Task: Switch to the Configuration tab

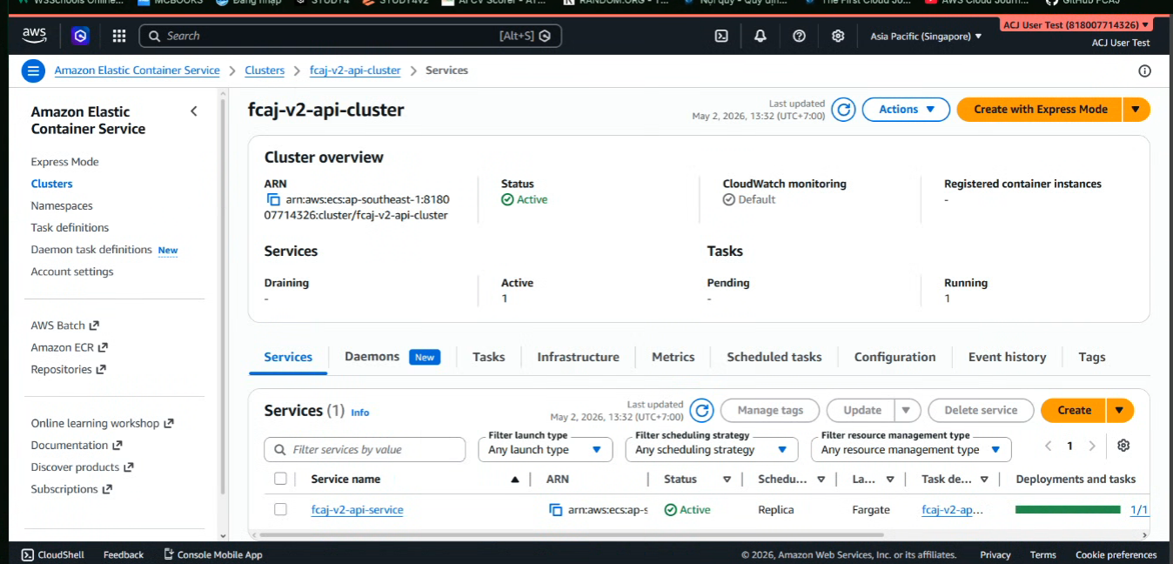Action: [895, 357]
